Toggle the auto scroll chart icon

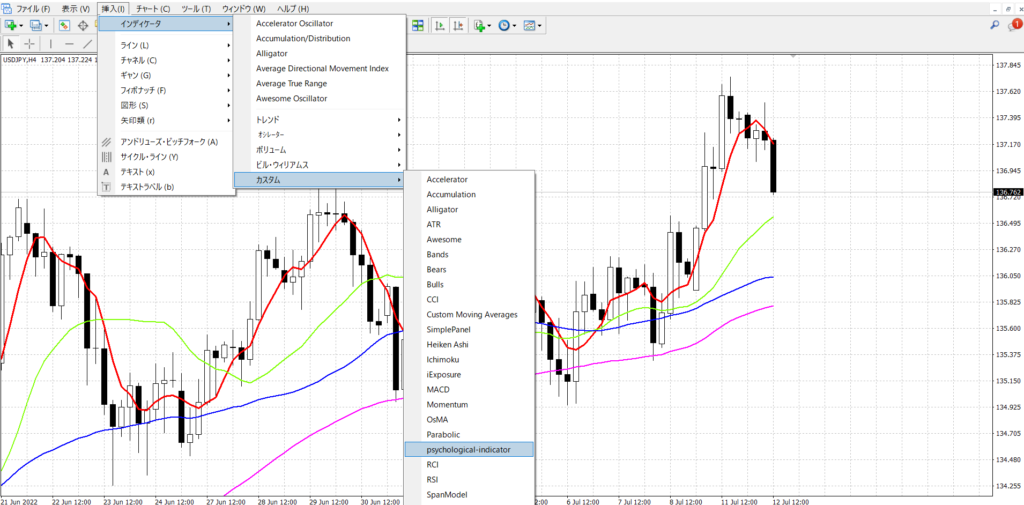pos(440,25)
